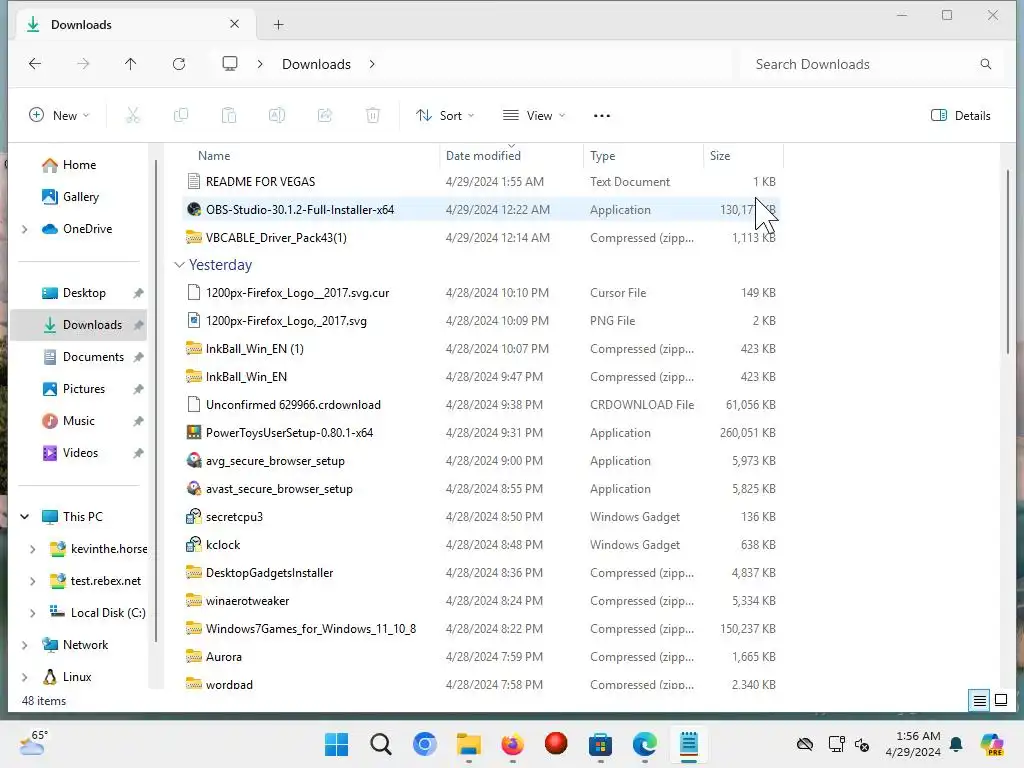Switch to details list view icon in status bar
Screen dimensions: 1024x768
coord(980,701)
